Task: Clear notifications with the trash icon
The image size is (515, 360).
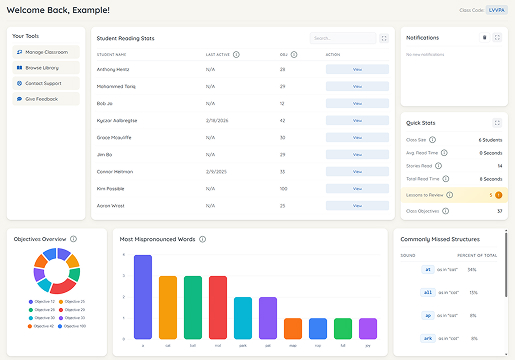Action: click(x=485, y=37)
